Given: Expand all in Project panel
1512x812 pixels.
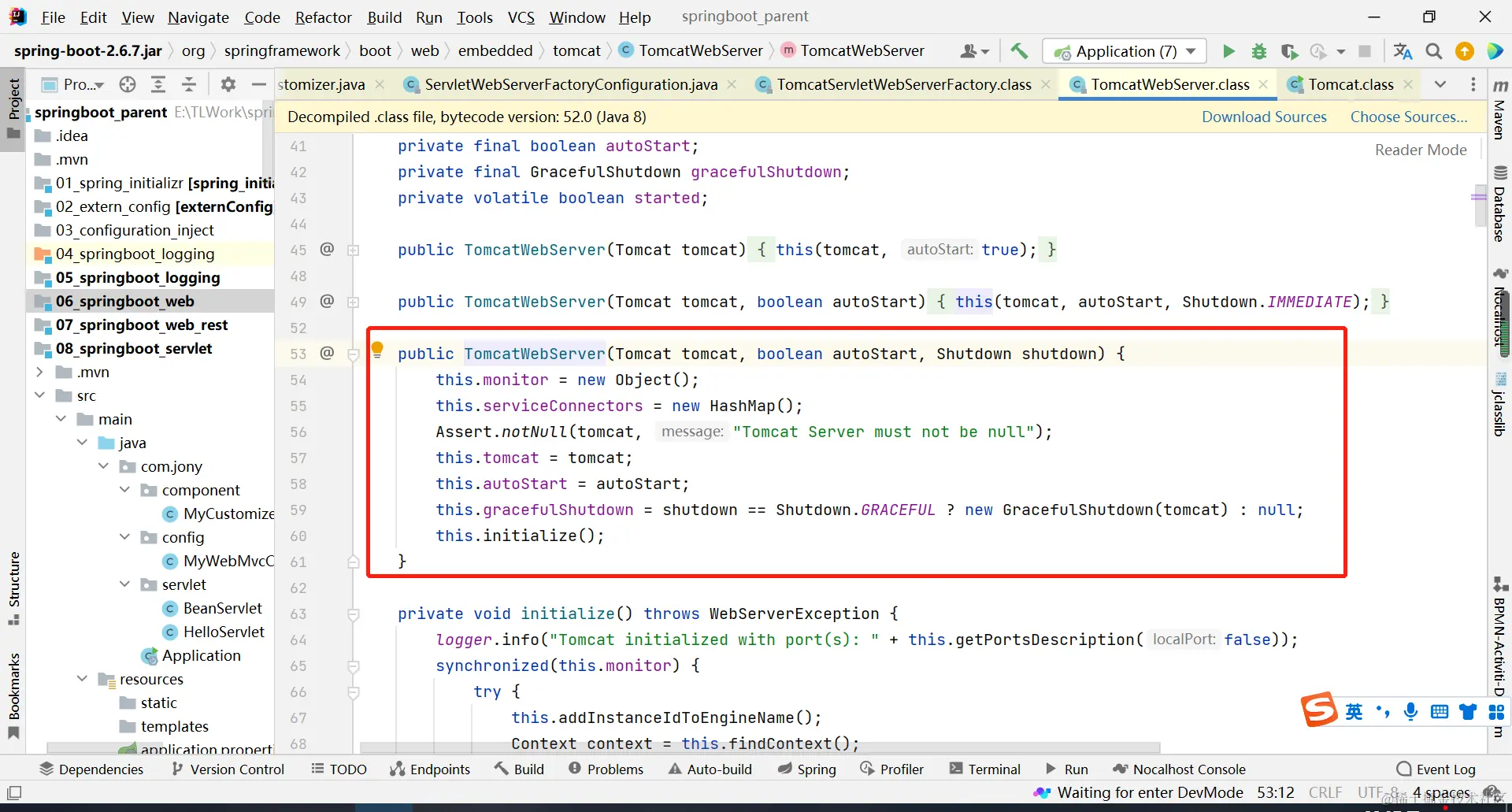Looking at the screenshot, I should pos(158,84).
